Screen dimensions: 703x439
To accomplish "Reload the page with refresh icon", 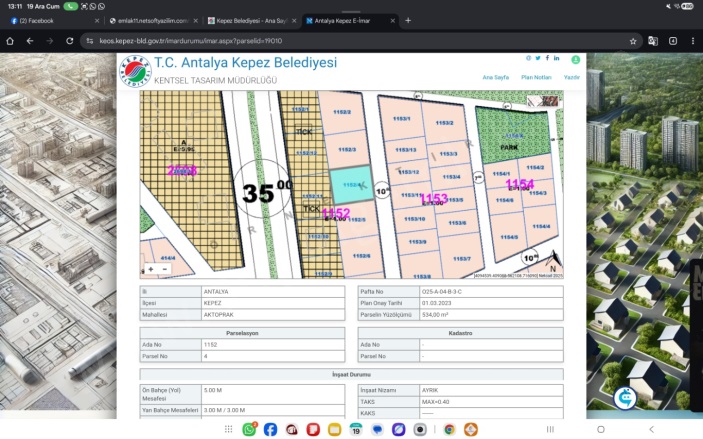I will [x=71, y=41].
